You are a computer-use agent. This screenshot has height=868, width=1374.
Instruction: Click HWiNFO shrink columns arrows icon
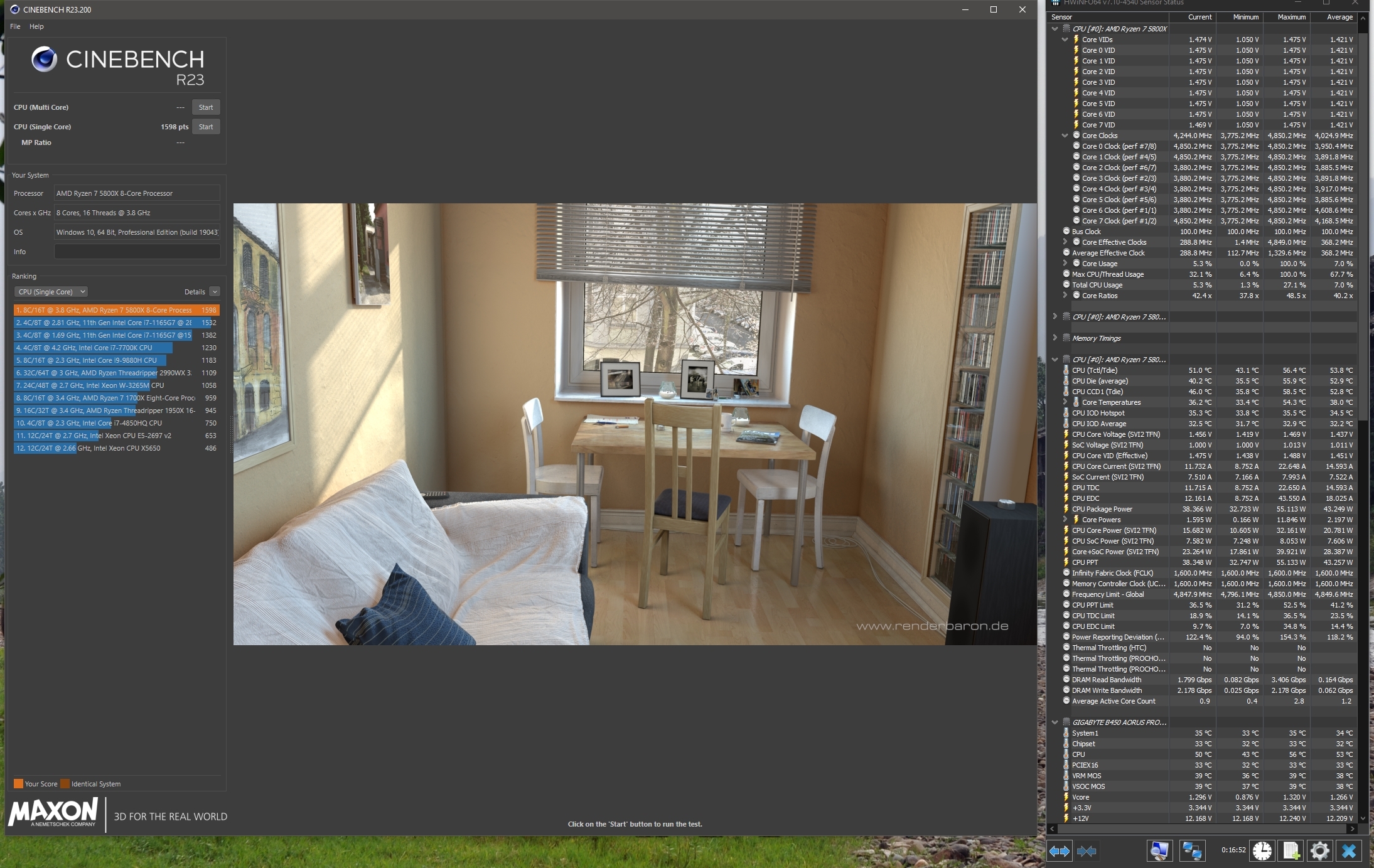click(x=1087, y=851)
